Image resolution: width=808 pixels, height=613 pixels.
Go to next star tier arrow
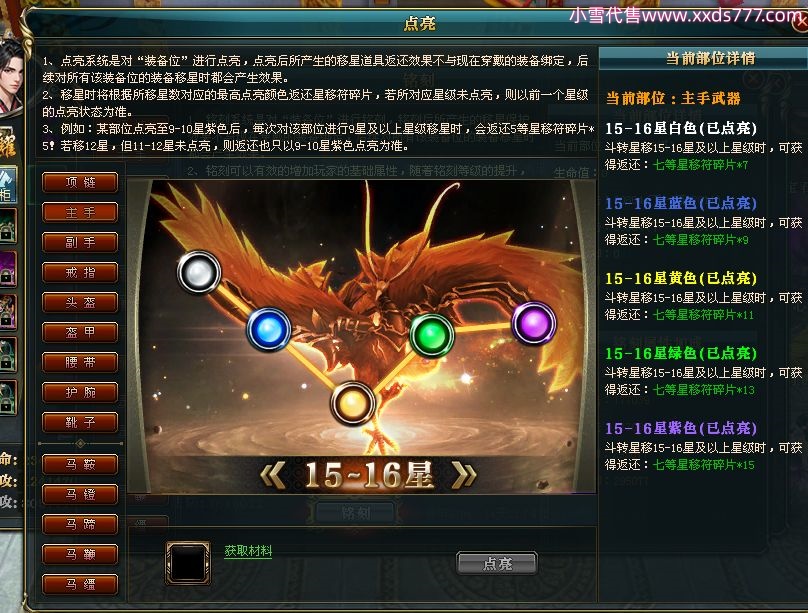tap(464, 475)
